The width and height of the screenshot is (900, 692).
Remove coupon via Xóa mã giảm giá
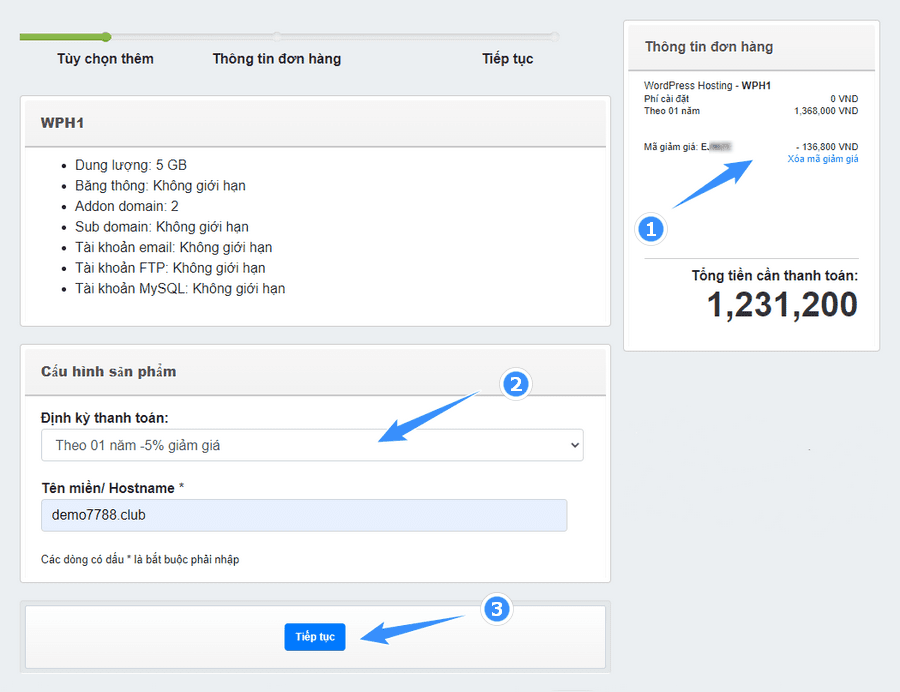coord(823,159)
